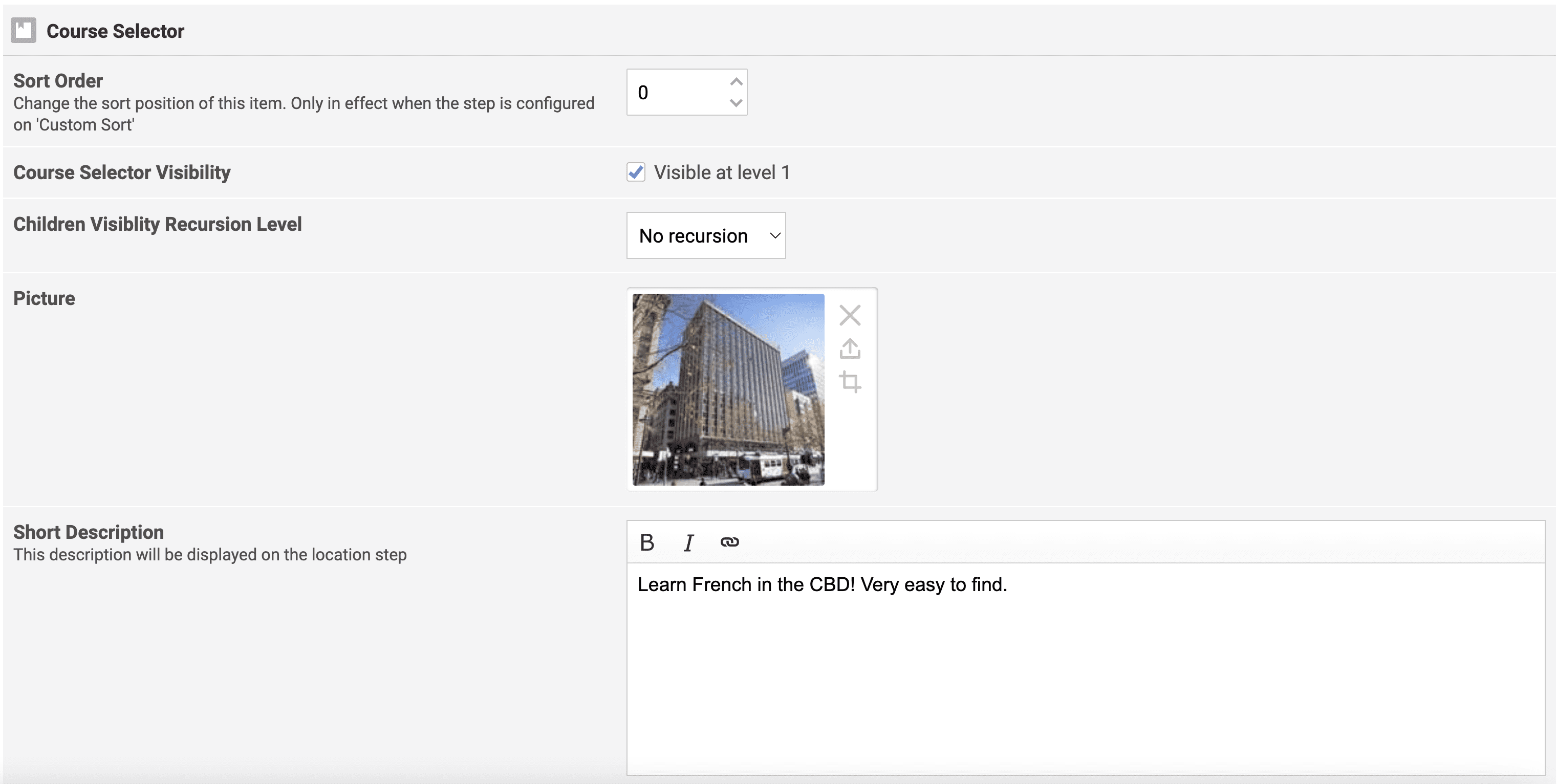The image size is (1557, 784).
Task: Remove the picture with the X icon
Action: tap(850, 315)
